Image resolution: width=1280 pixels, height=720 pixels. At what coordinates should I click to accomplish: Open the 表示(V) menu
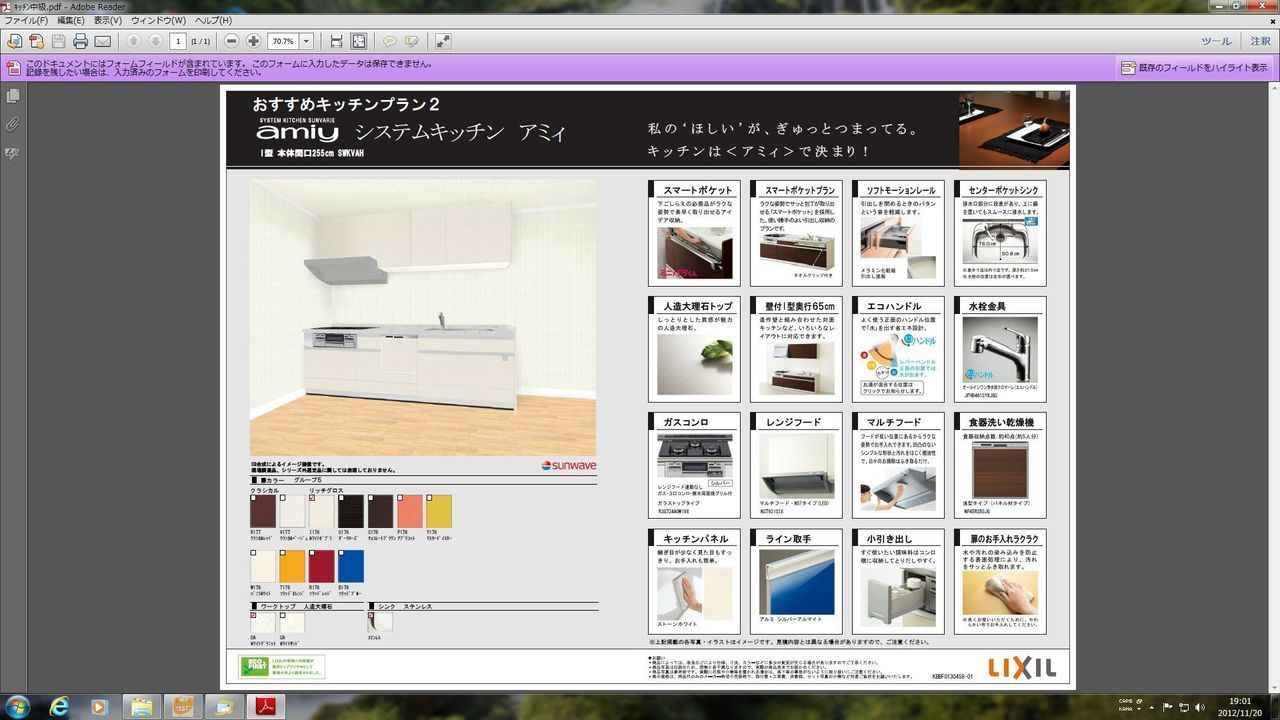coord(108,20)
